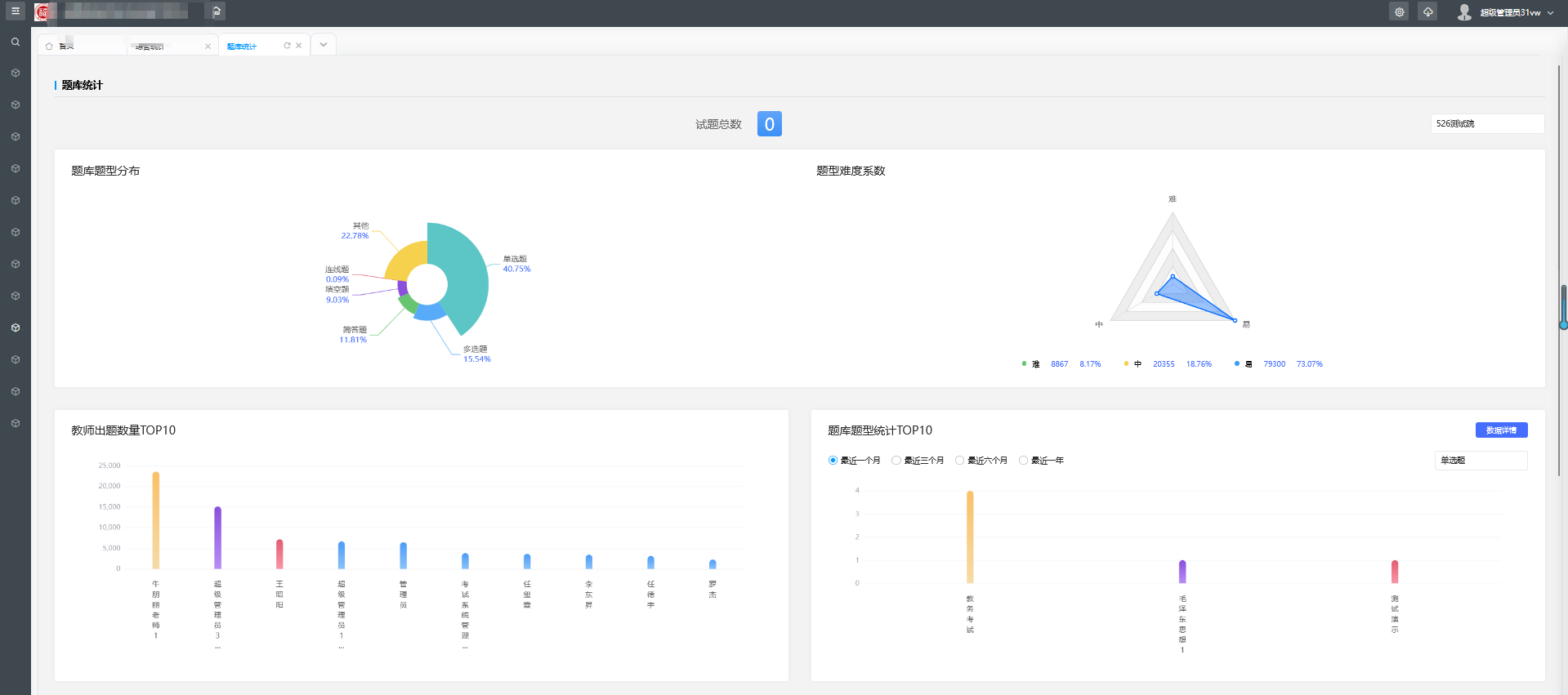
Task: Open the 单选题 question type dropdown
Action: pyautogui.click(x=1480, y=461)
